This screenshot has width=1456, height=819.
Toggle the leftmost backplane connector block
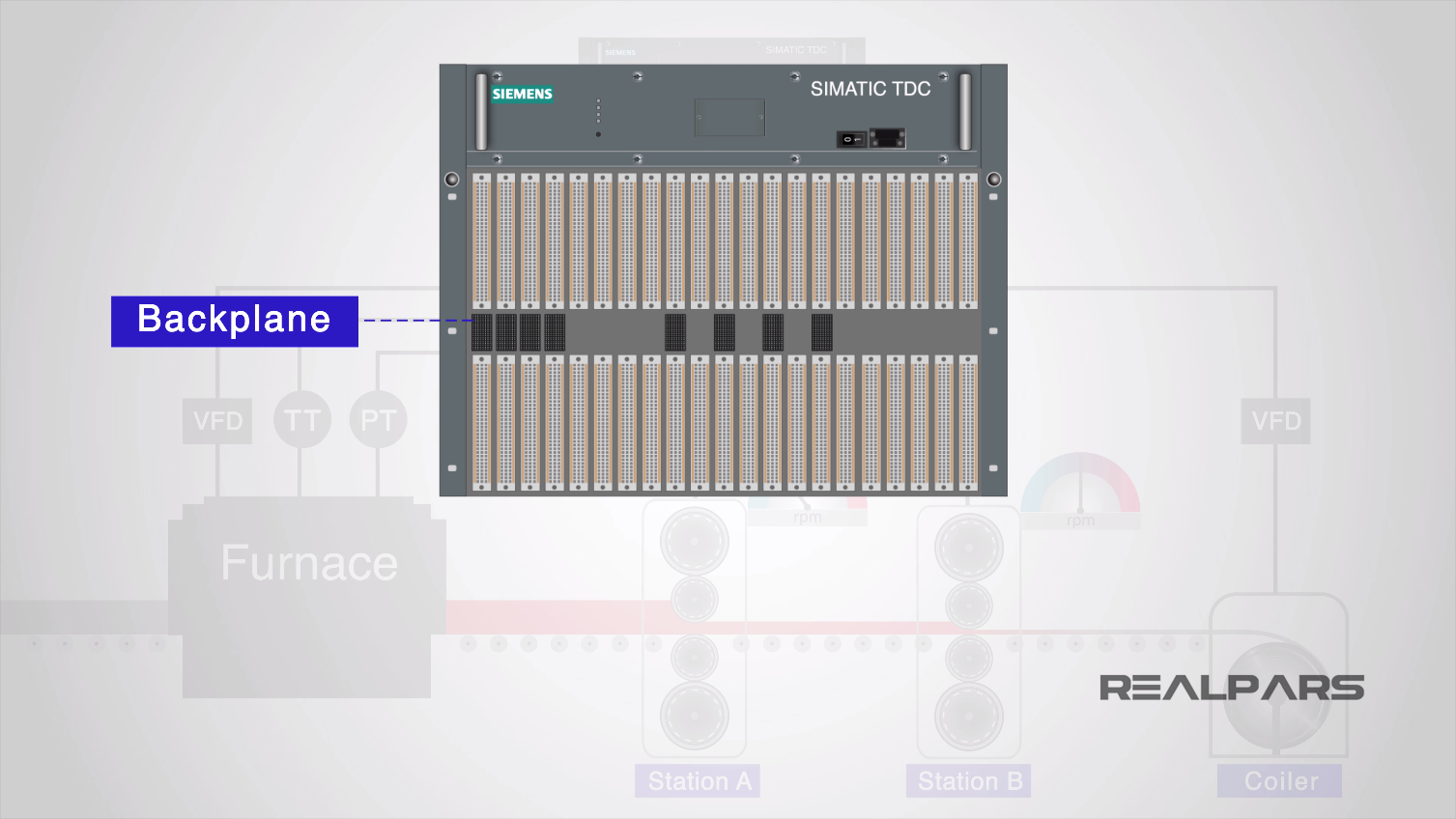tap(480, 331)
